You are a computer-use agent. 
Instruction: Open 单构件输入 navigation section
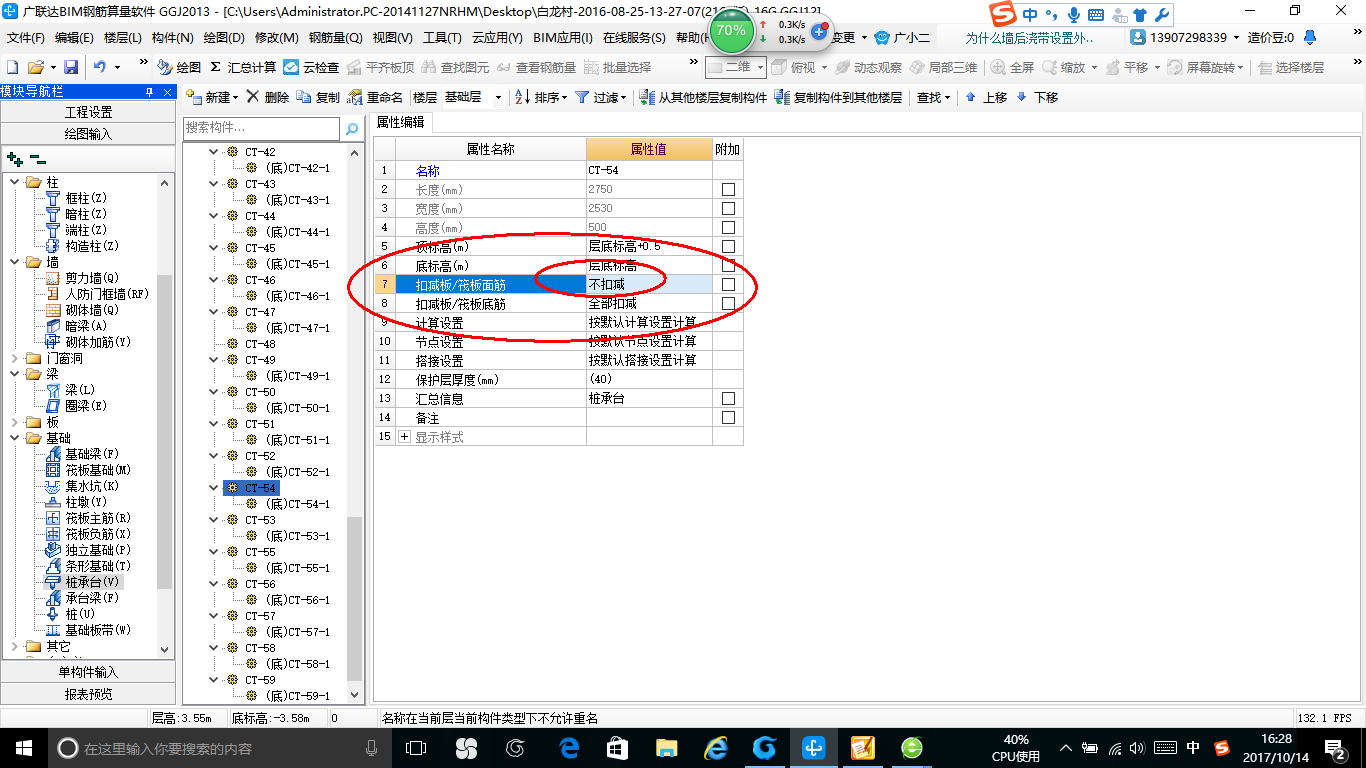[x=88, y=672]
